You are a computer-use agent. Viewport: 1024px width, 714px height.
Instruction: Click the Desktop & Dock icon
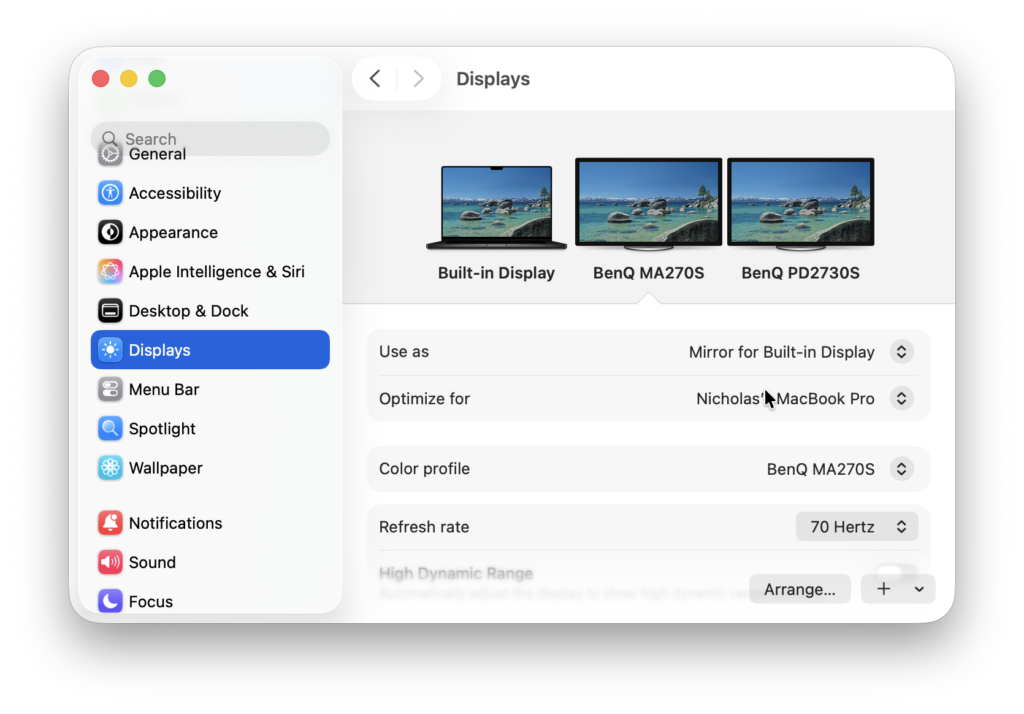coord(110,311)
